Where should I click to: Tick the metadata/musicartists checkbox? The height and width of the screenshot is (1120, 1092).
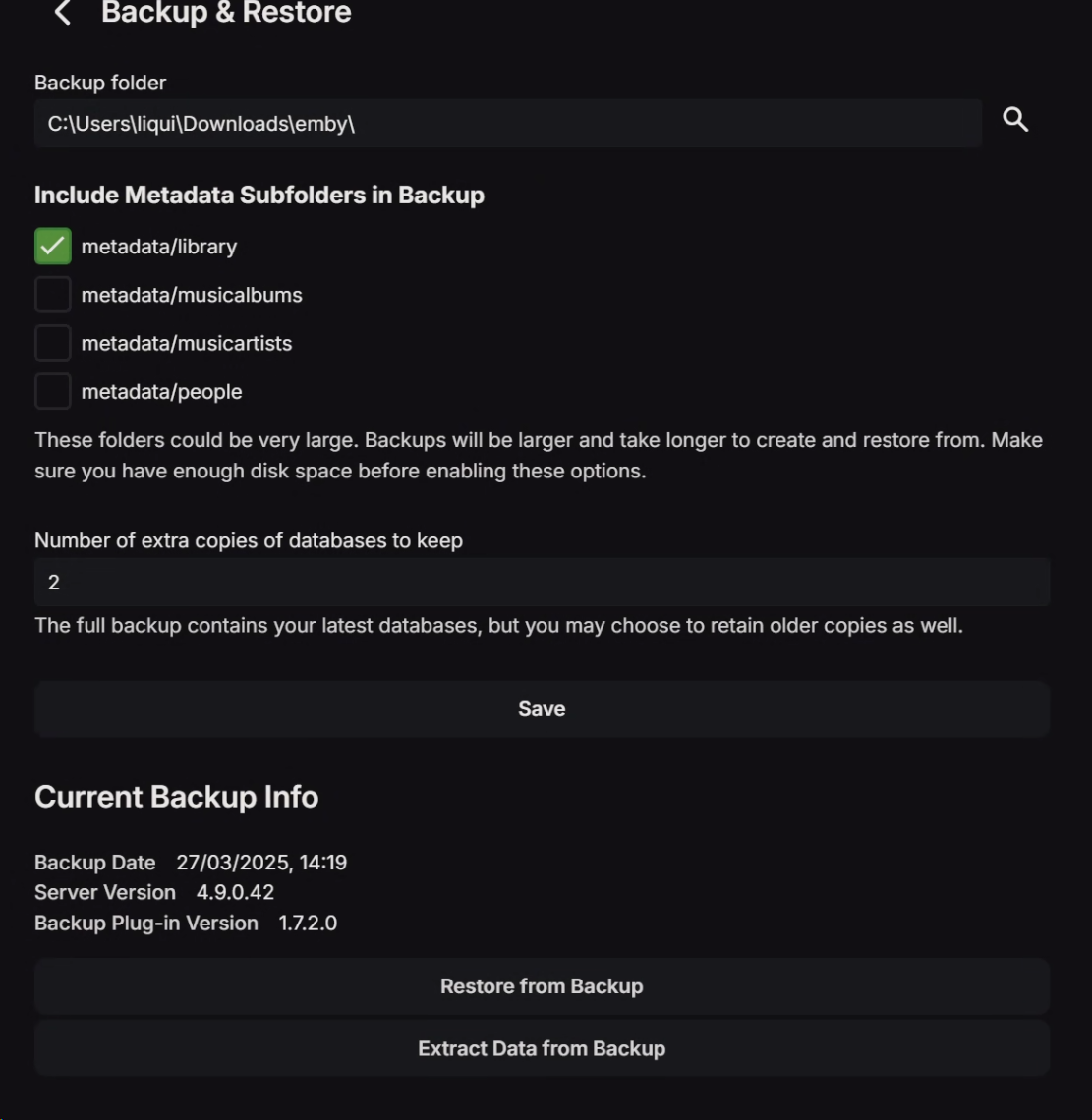point(53,343)
